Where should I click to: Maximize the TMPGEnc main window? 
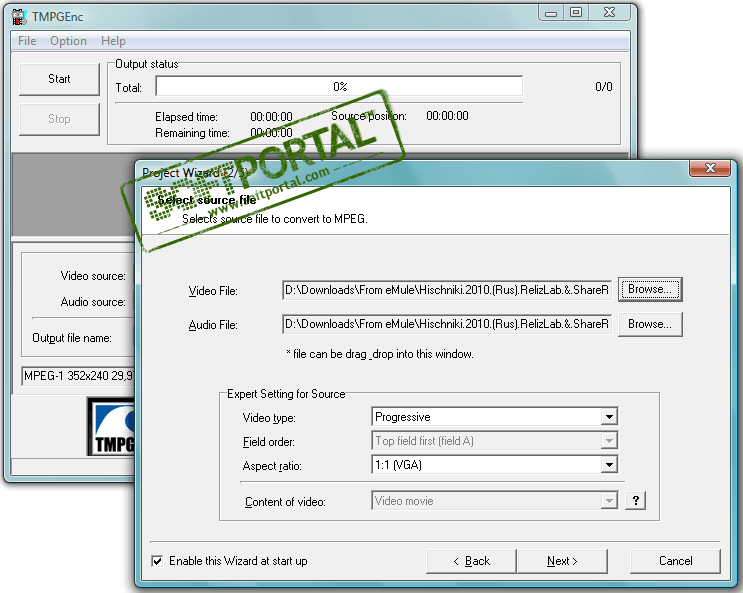pyautogui.click(x=576, y=13)
